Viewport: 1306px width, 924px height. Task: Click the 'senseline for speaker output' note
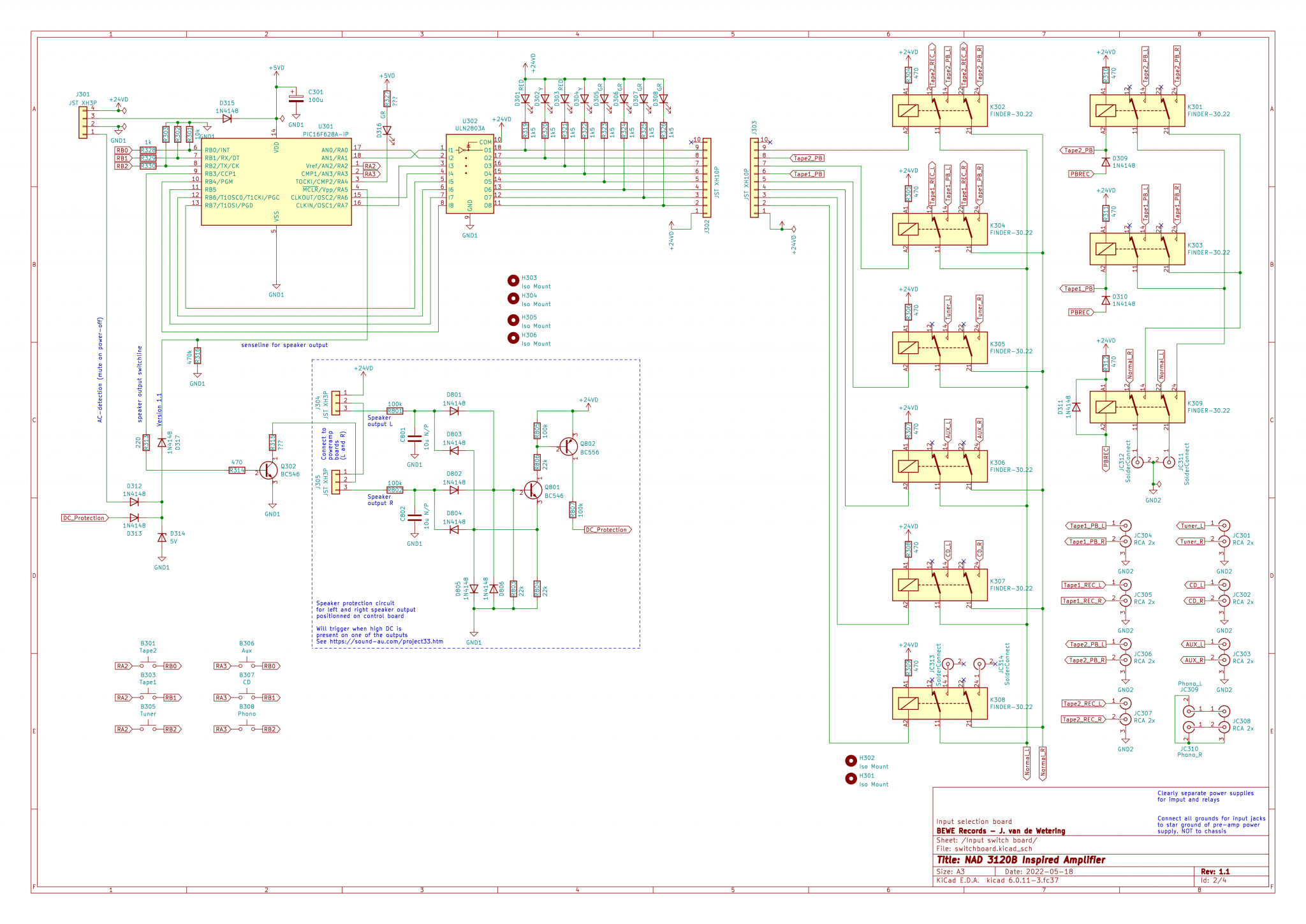(284, 345)
